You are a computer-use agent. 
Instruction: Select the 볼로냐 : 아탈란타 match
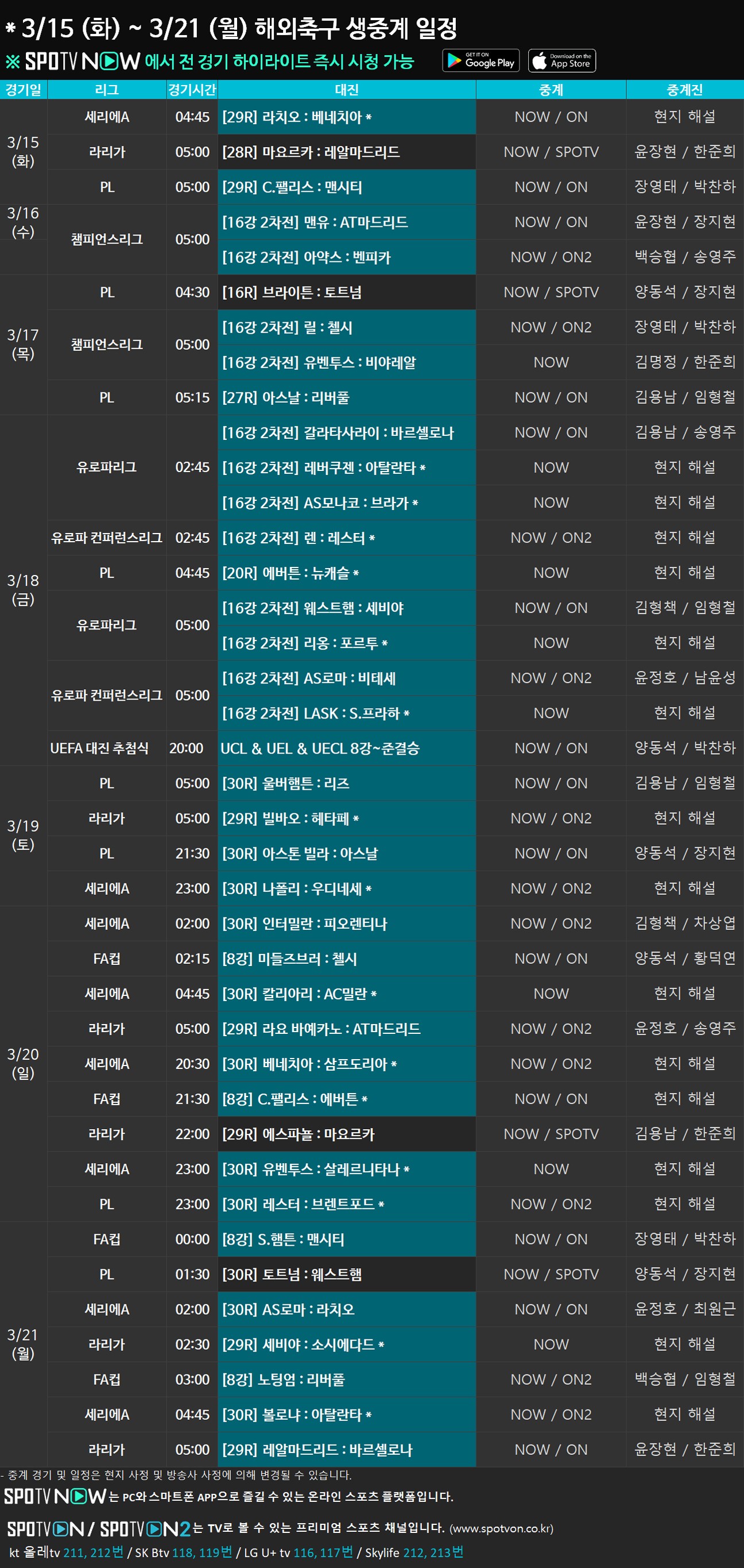pyautogui.click(x=347, y=1416)
